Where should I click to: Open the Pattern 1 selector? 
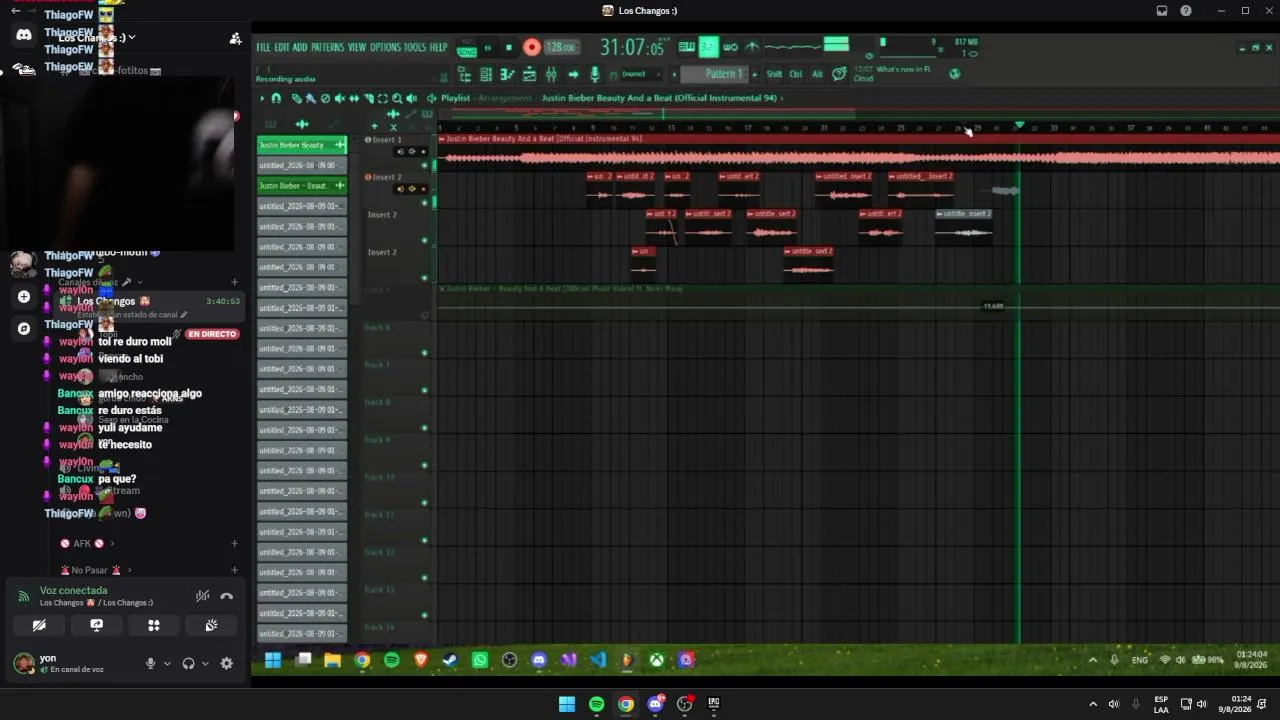714,74
